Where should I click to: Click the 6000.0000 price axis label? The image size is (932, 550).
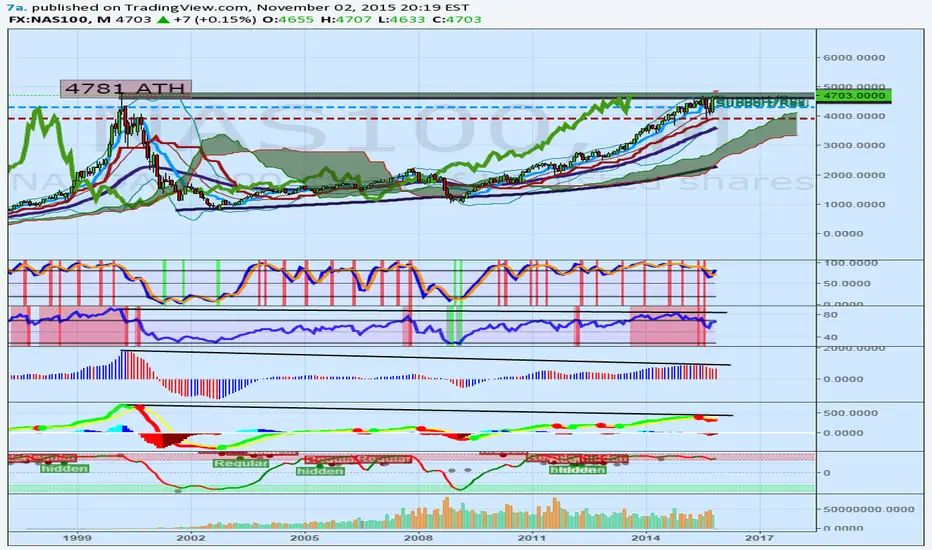[854, 58]
